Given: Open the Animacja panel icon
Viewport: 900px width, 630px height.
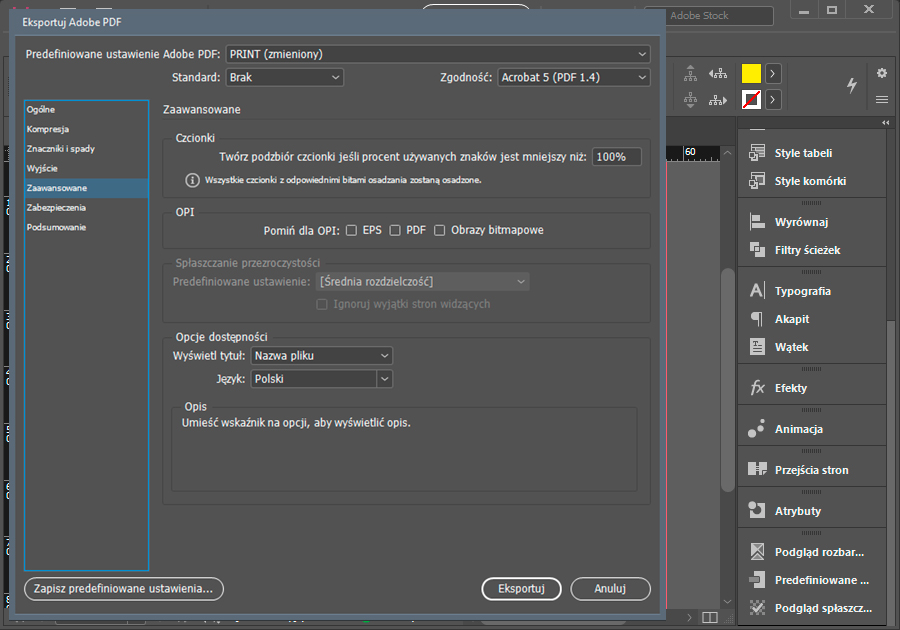Looking at the screenshot, I should click(757, 429).
